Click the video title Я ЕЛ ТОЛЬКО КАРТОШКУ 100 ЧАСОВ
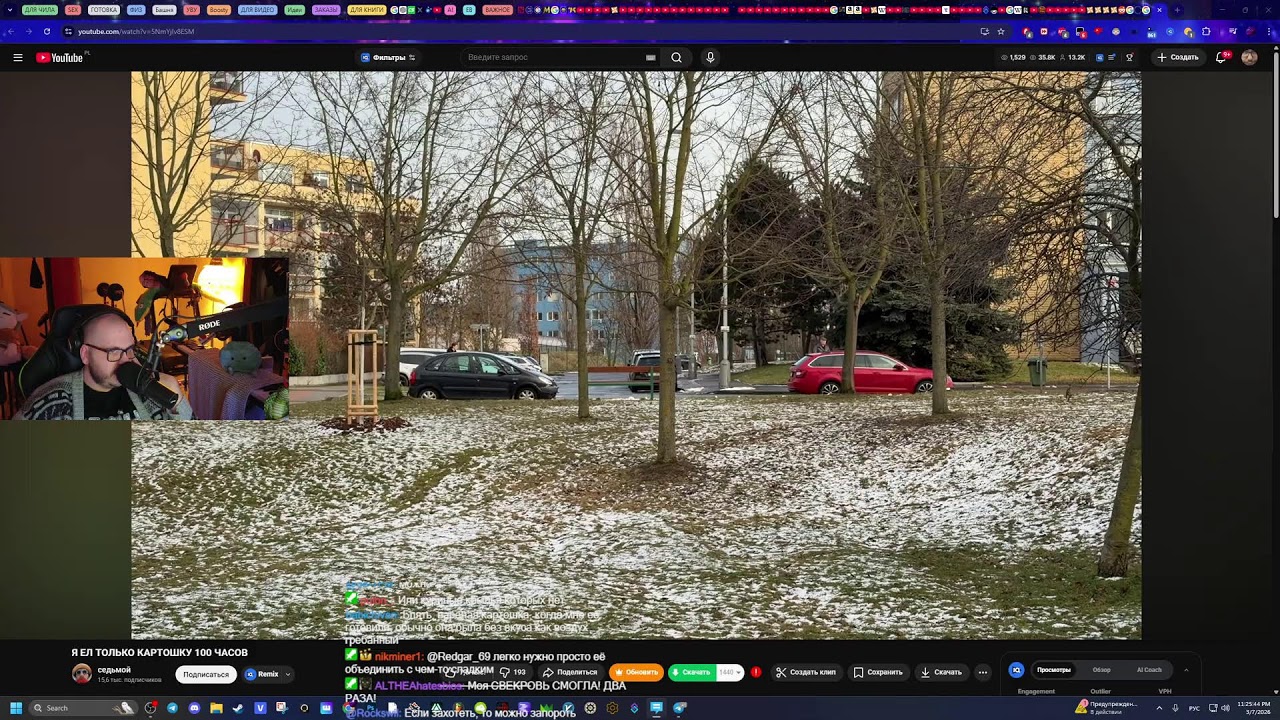The image size is (1280, 720). pos(159,652)
